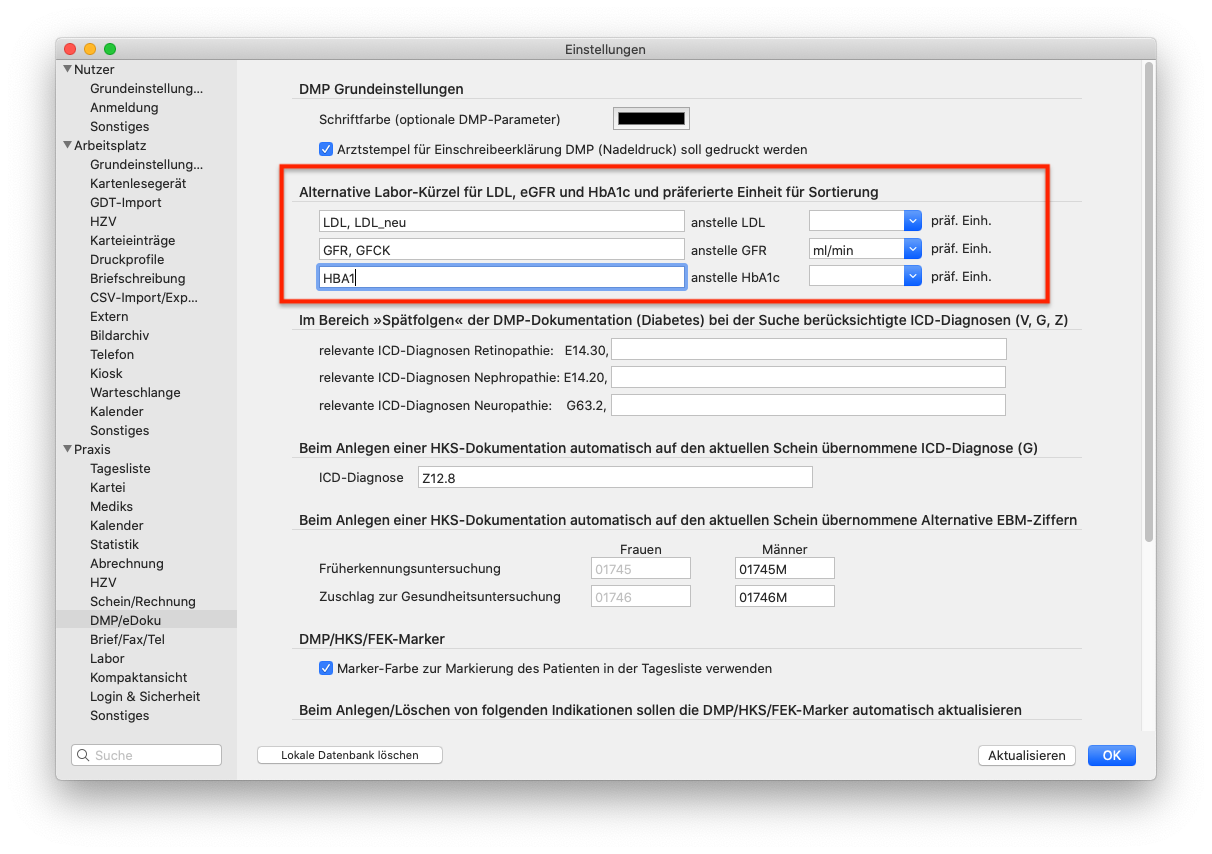The width and height of the screenshot is (1212, 854).
Task: Select Telefon in sidebar
Action: point(112,355)
